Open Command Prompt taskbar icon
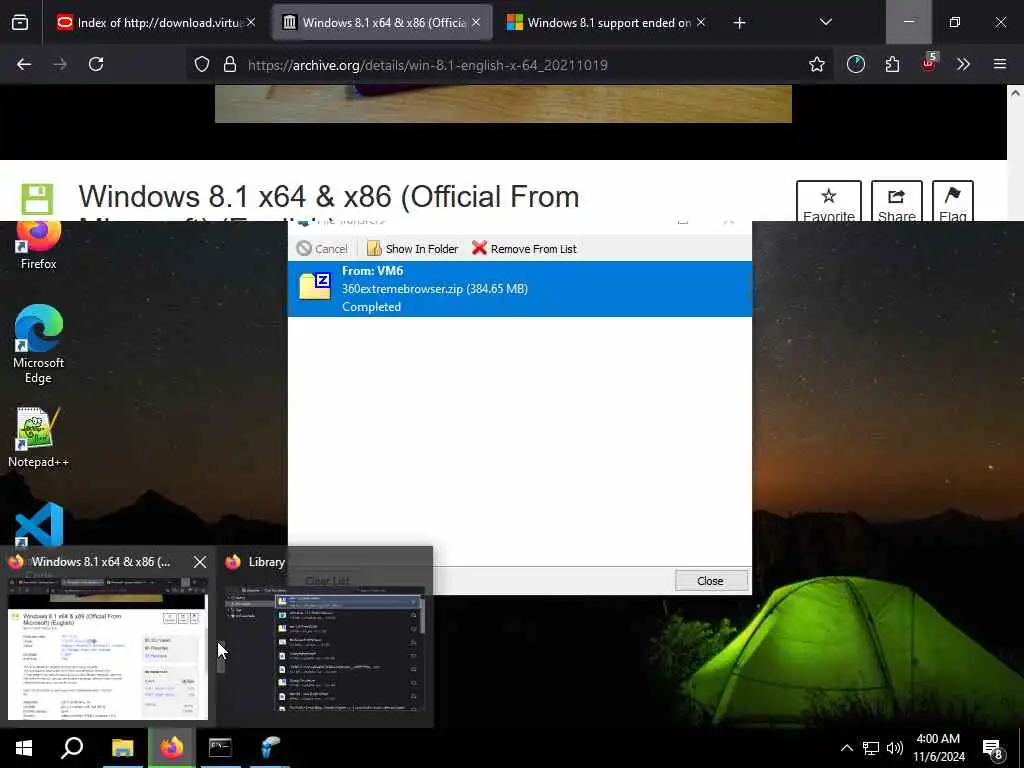Viewport: 1024px width, 768px height. tap(220, 747)
